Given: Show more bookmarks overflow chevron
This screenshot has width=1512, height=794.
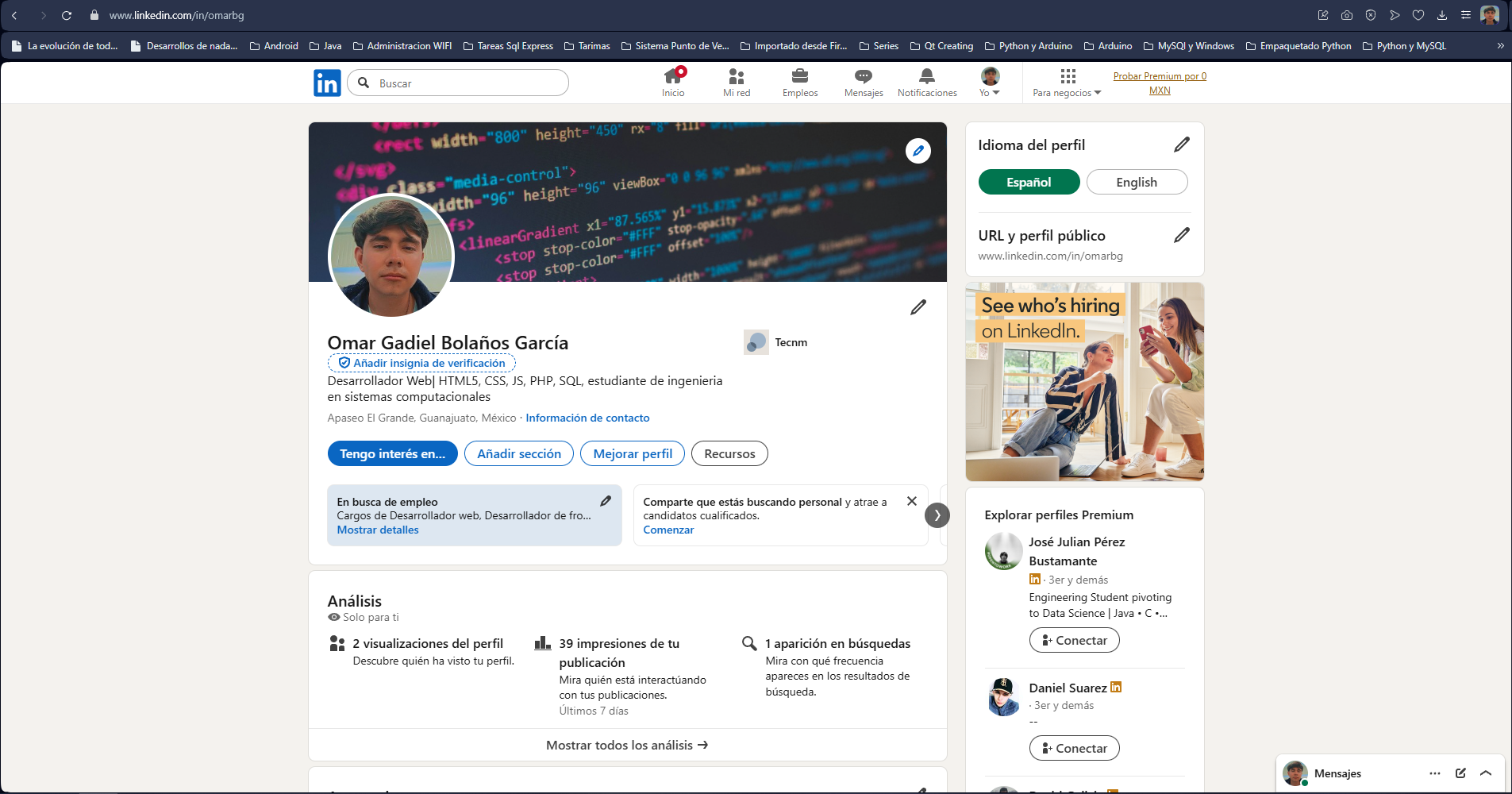Looking at the screenshot, I should pos(1500,46).
